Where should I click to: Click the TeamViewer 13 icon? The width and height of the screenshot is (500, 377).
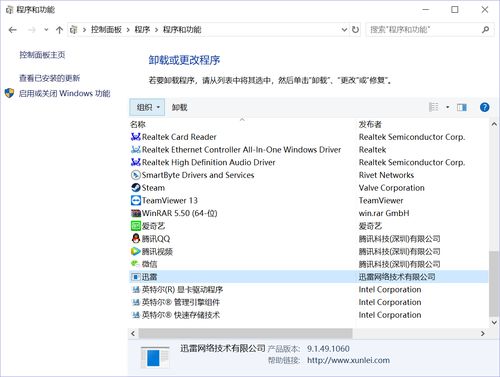(136, 200)
